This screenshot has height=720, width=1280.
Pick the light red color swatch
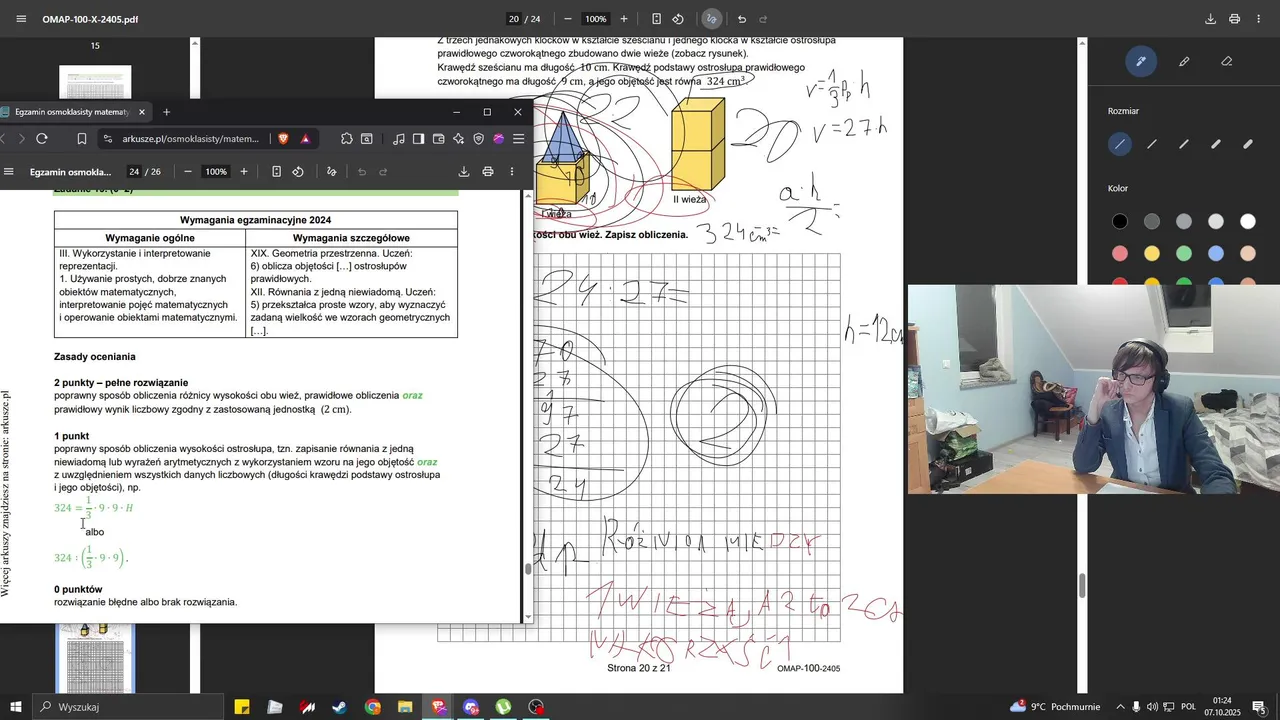[x=1120, y=253]
